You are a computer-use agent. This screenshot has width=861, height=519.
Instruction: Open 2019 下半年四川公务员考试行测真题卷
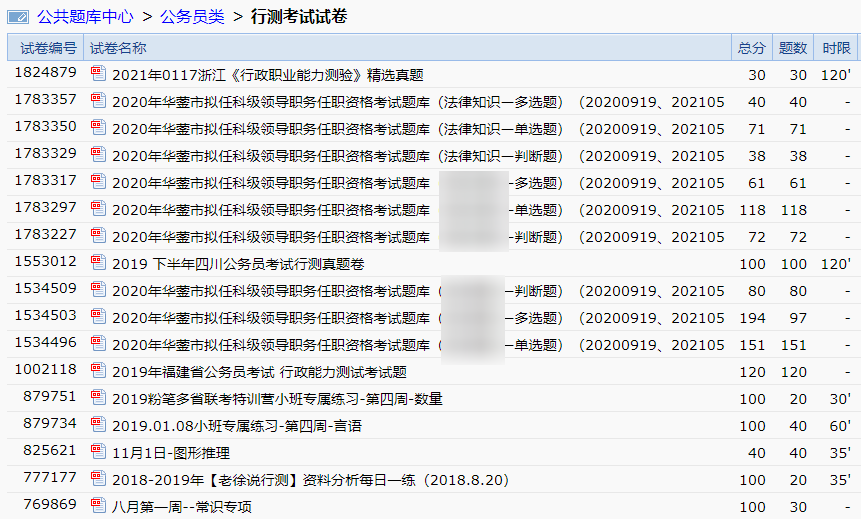(238, 264)
